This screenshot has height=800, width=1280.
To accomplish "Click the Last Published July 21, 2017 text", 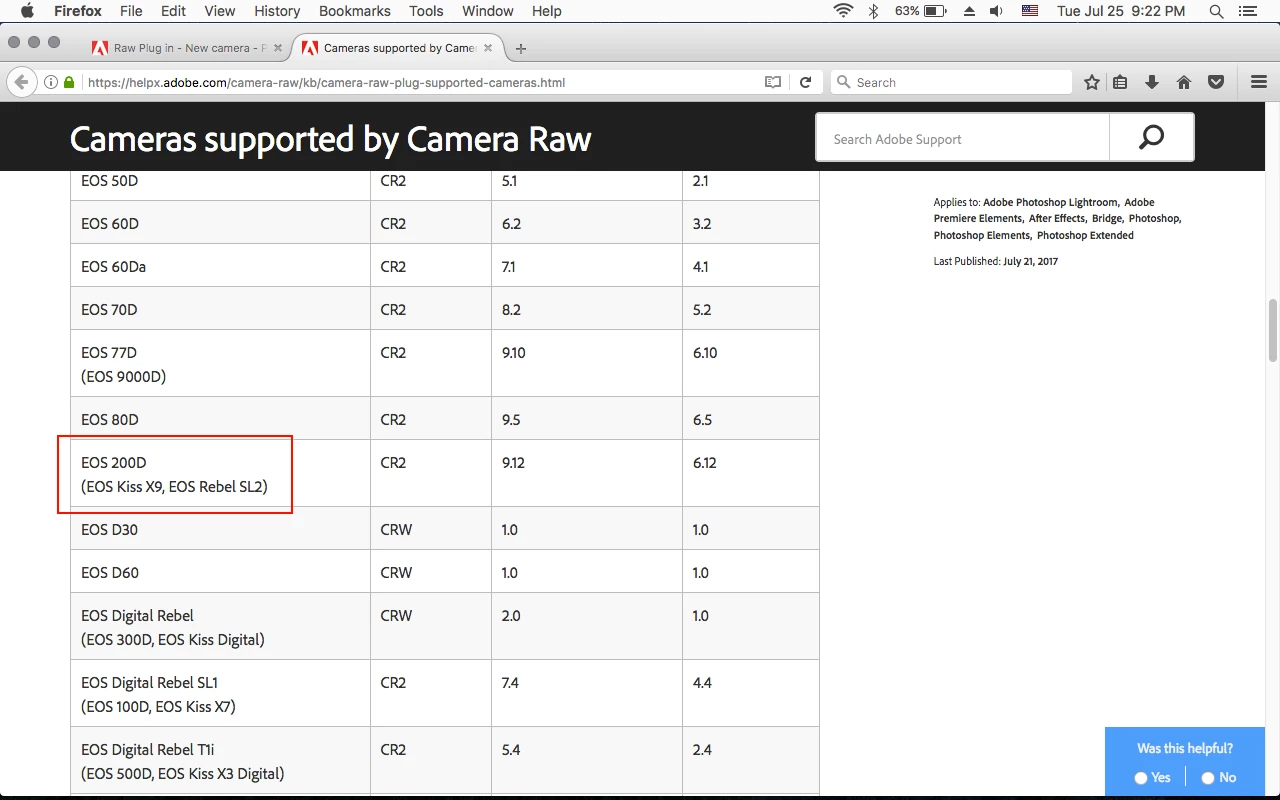I will click(996, 261).
